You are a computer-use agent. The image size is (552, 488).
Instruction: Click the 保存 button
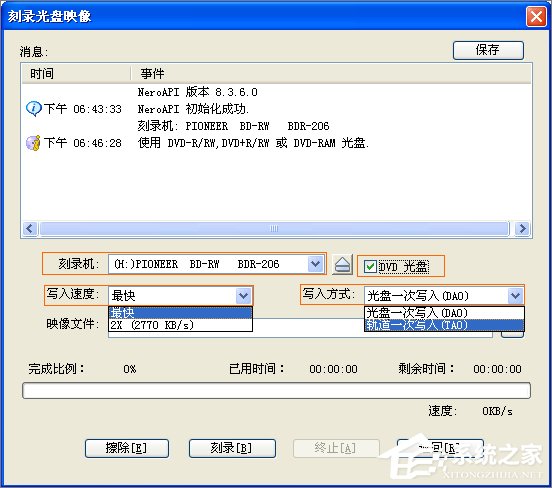pyautogui.click(x=488, y=50)
